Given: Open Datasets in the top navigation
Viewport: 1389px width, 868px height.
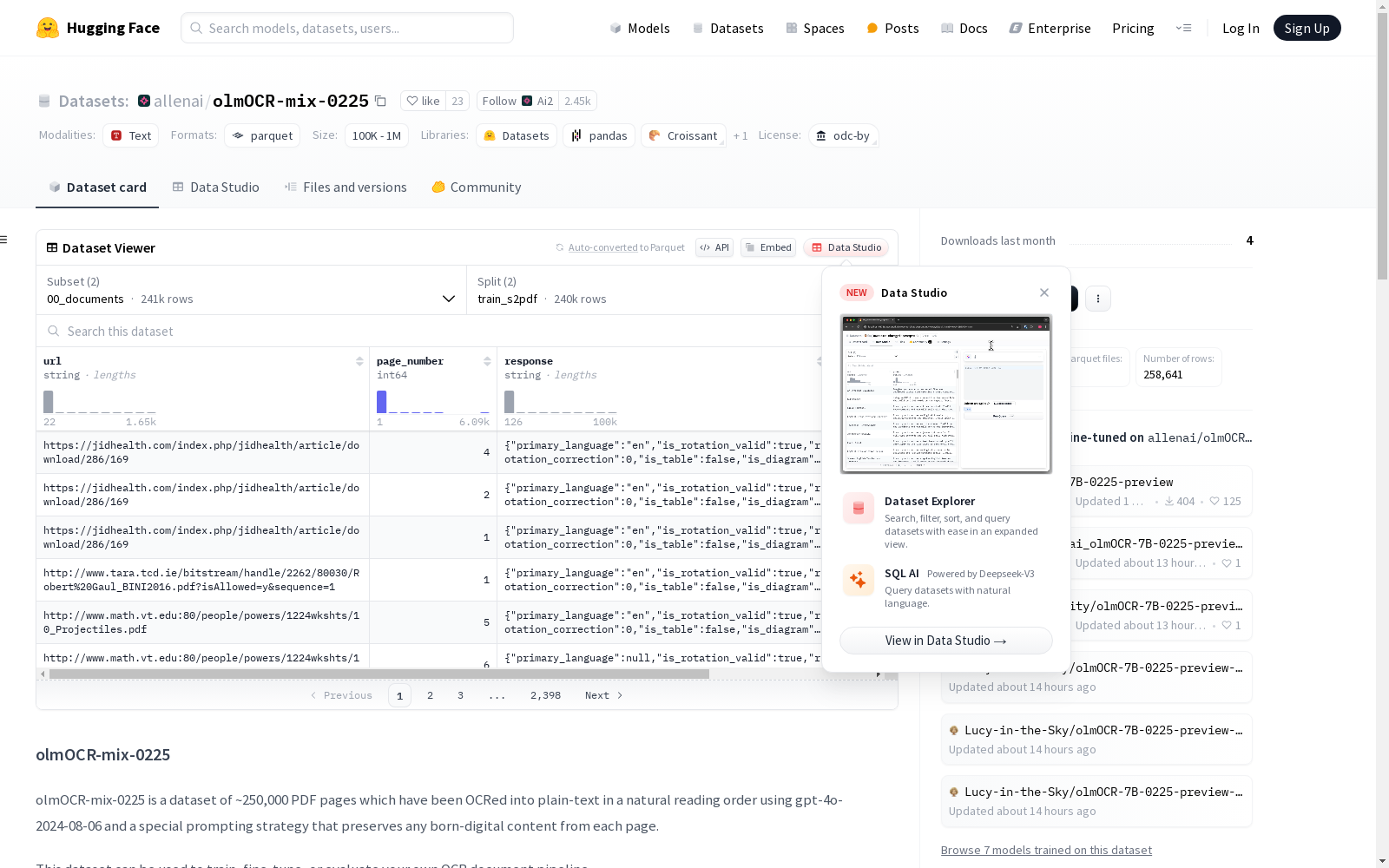Looking at the screenshot, I should click(x=727, y=28).
